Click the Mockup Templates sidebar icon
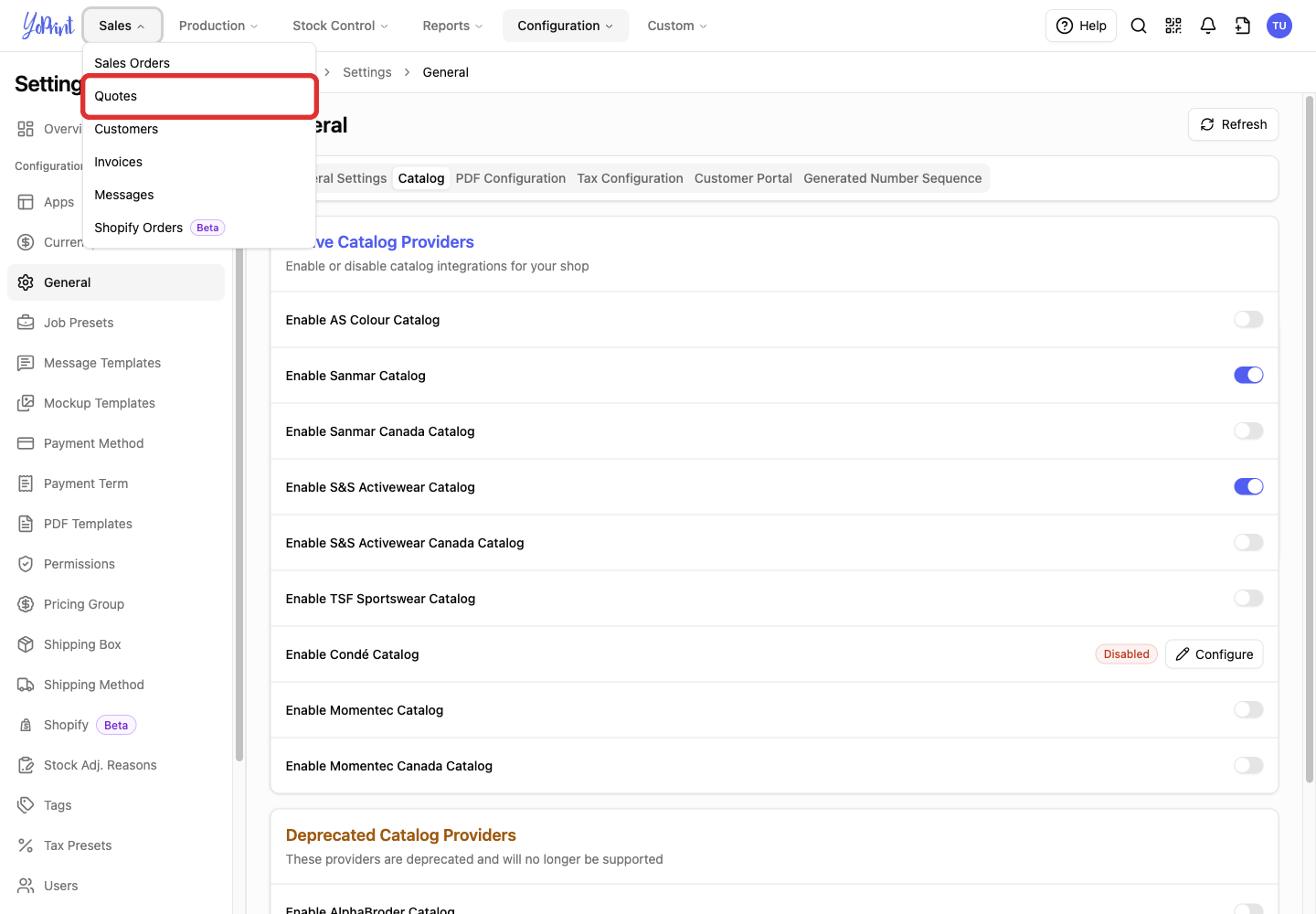Viewport: 1316px width, 914px height. coord(26,403)
